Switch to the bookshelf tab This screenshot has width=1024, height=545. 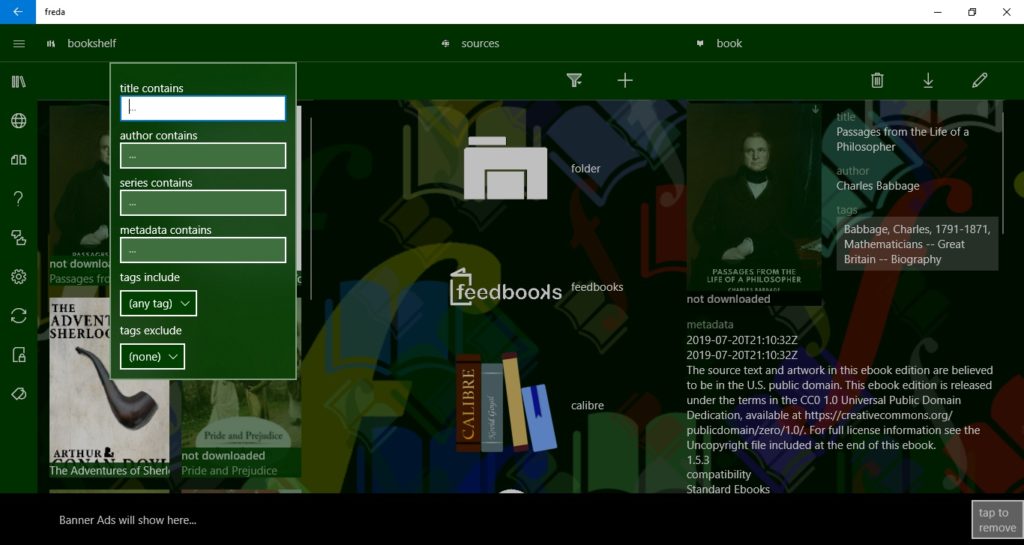tap(82, 44)
